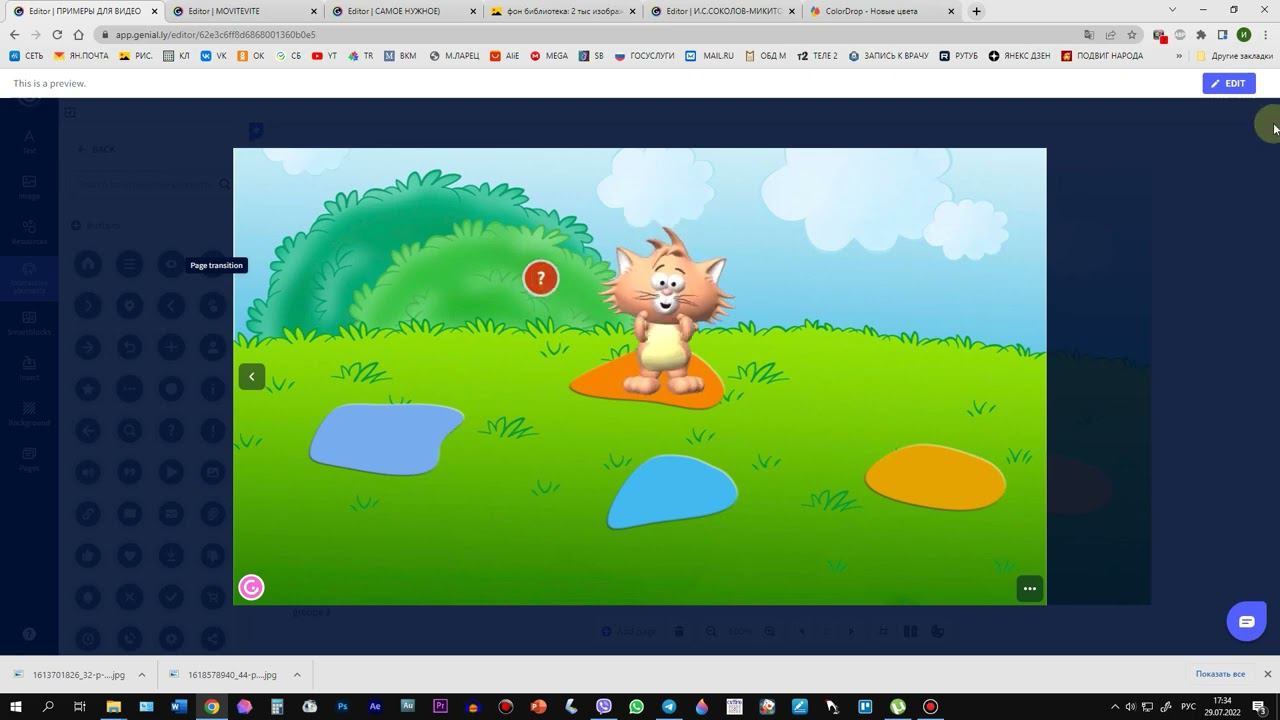Open a new browser tab
This screenshot has width=1280, height=720.
[976, 11]
